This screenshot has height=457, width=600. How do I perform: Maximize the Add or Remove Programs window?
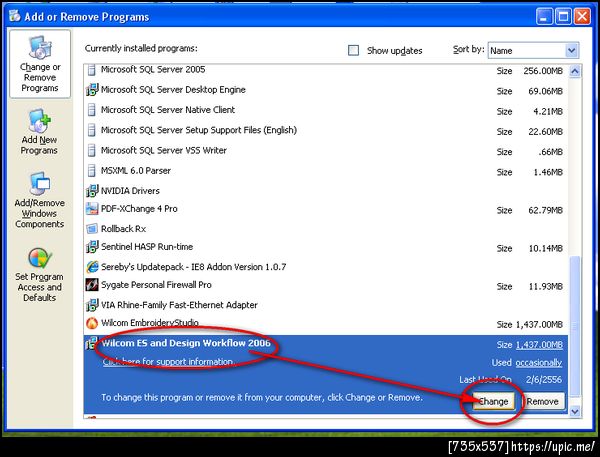point(563,17)
